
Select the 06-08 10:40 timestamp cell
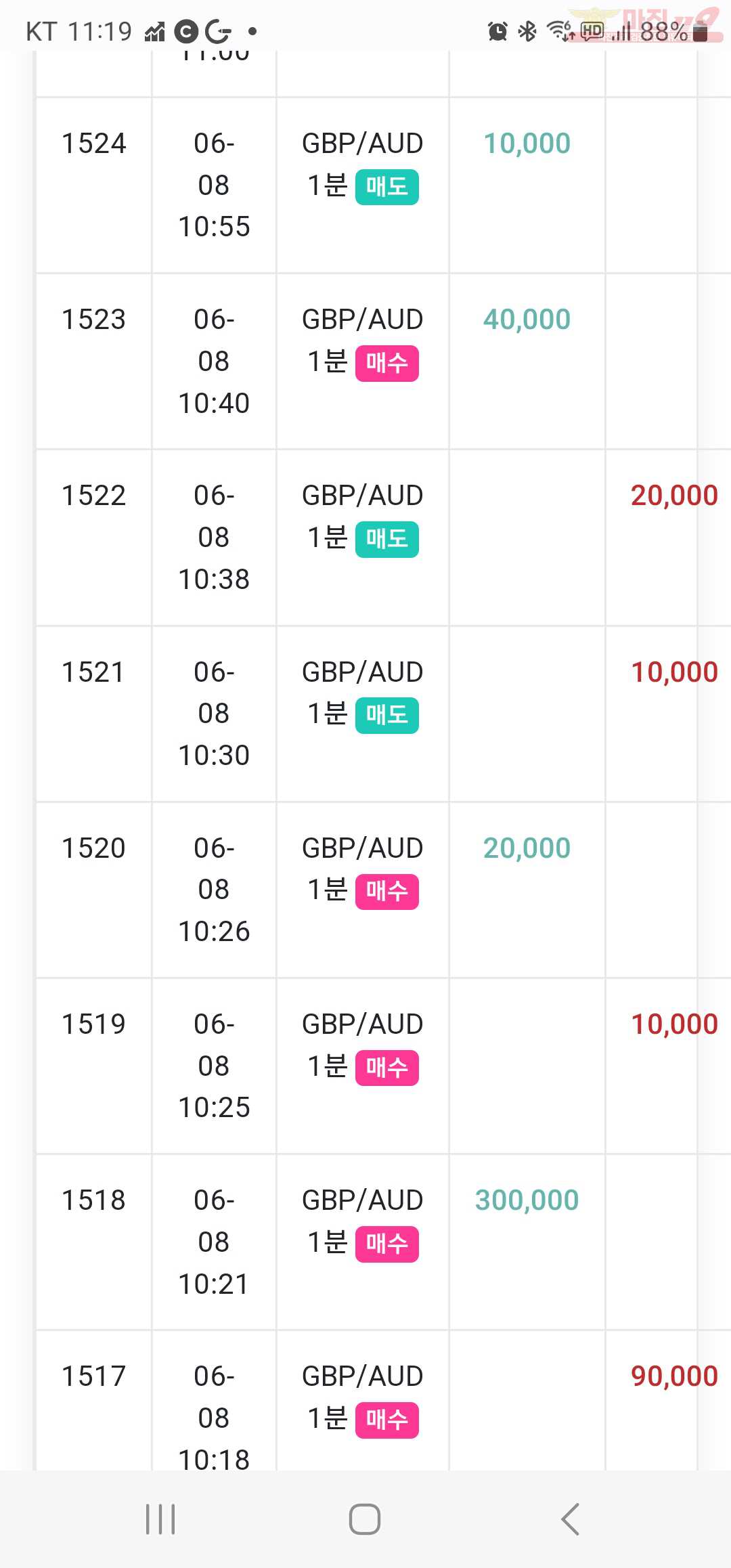pyautogui.click(x=214, y=361)
